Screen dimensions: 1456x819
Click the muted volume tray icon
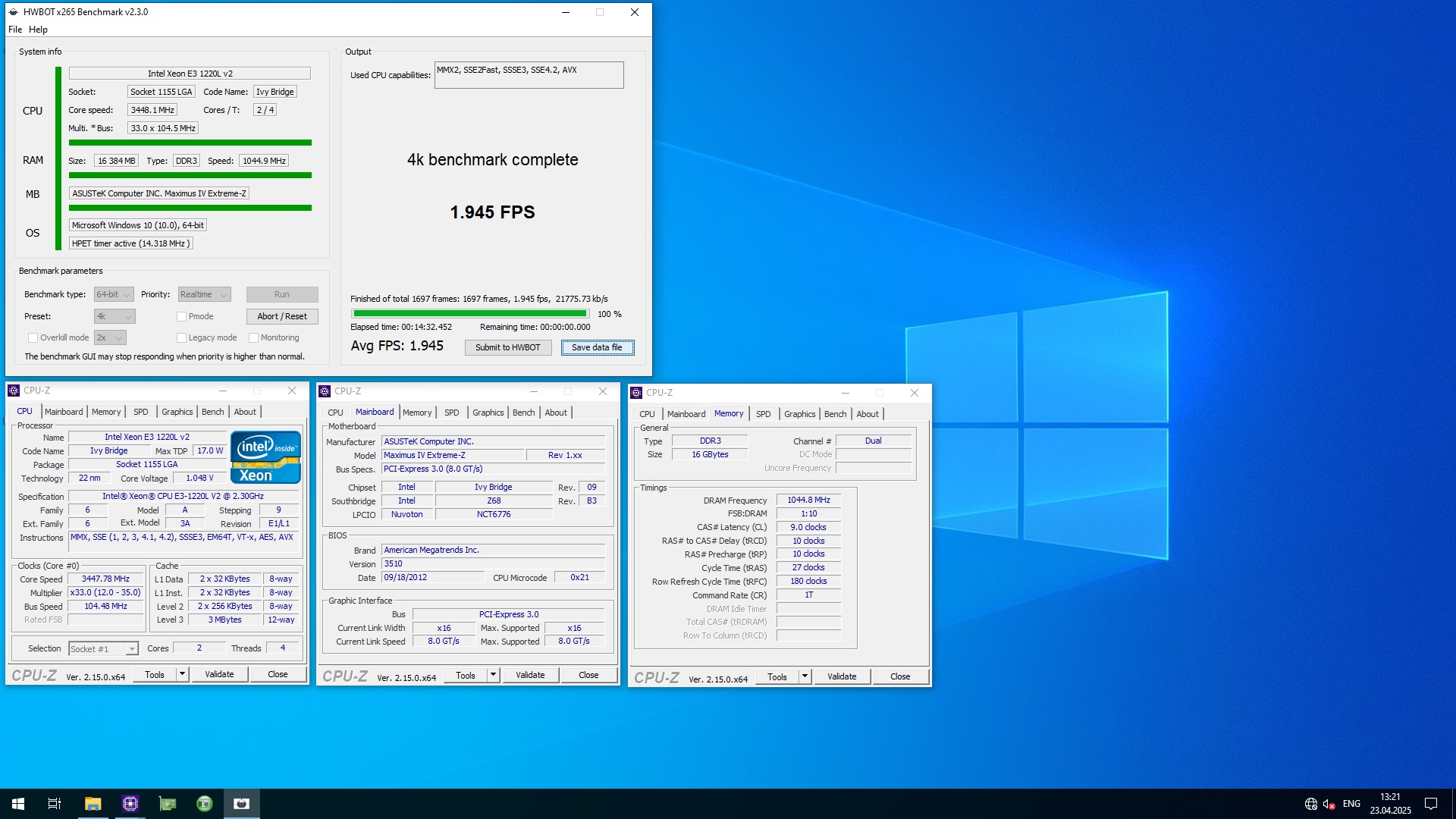click(1329, 804)
